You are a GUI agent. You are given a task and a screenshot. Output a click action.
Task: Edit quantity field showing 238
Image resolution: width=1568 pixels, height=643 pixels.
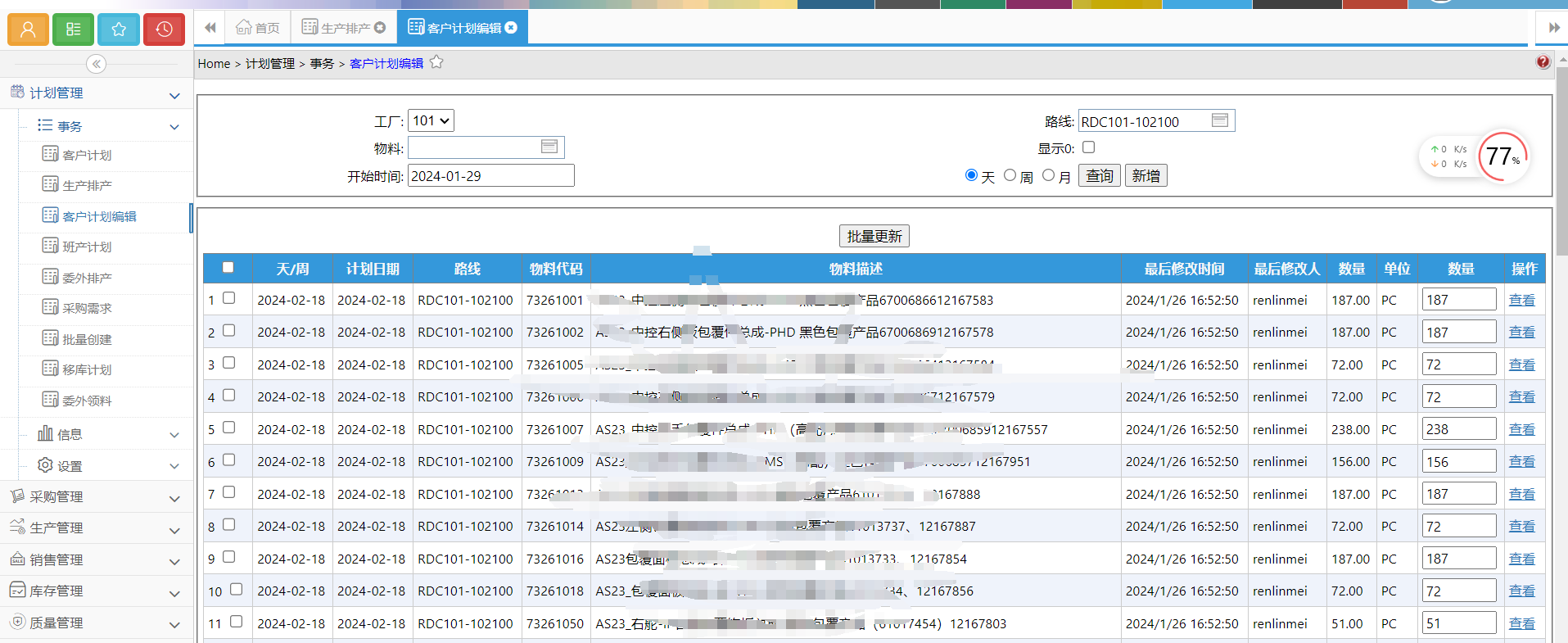pos(1459,429)
